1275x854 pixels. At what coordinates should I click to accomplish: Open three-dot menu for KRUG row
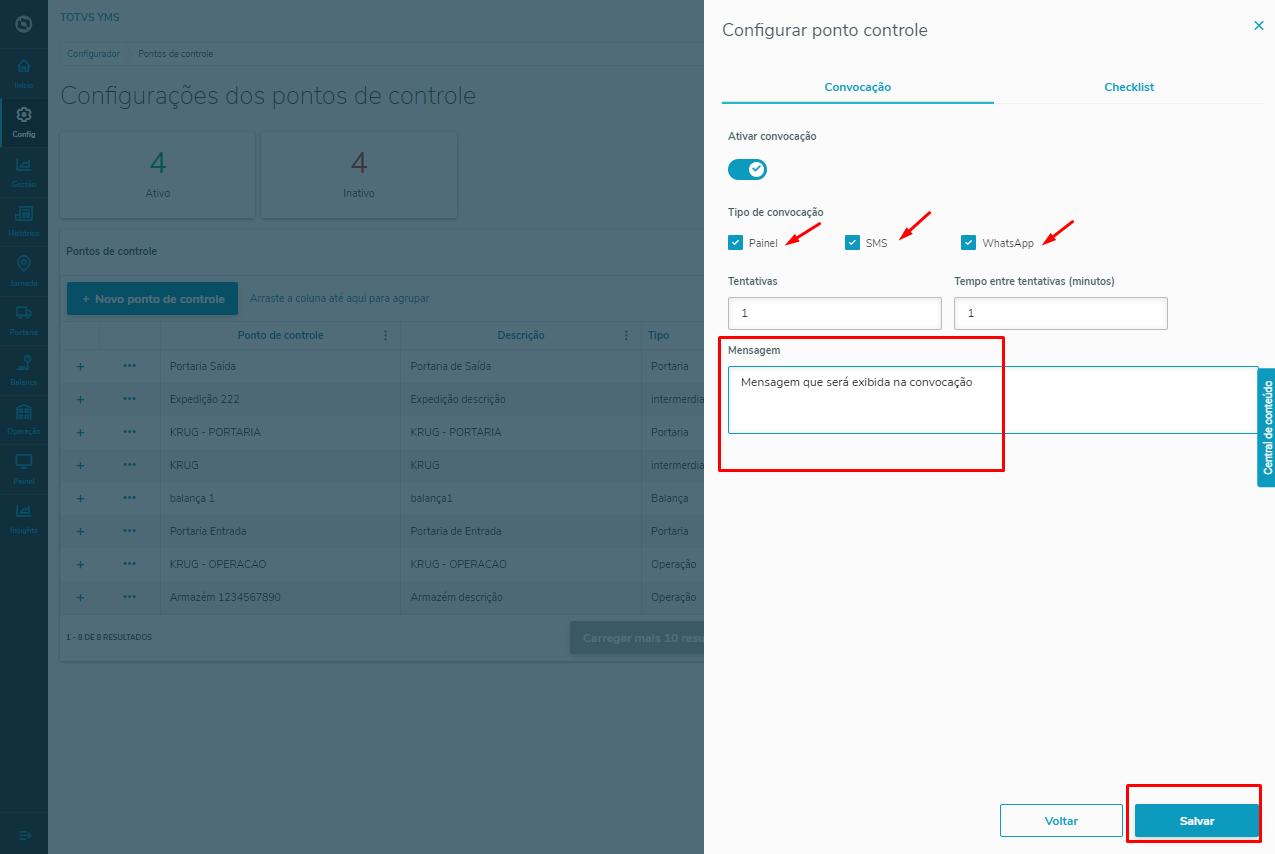(x=129, y=465)
